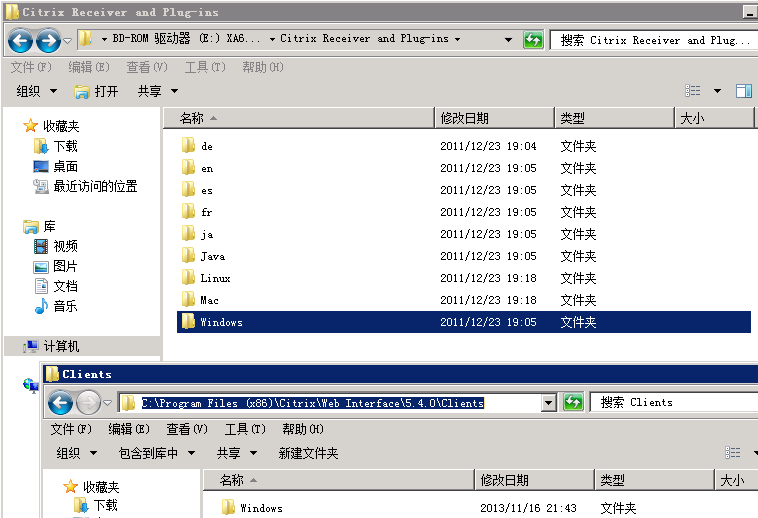
Task: Click the view mode icon in Citrix Receiver toolbar
Action: tap(693, 90)
